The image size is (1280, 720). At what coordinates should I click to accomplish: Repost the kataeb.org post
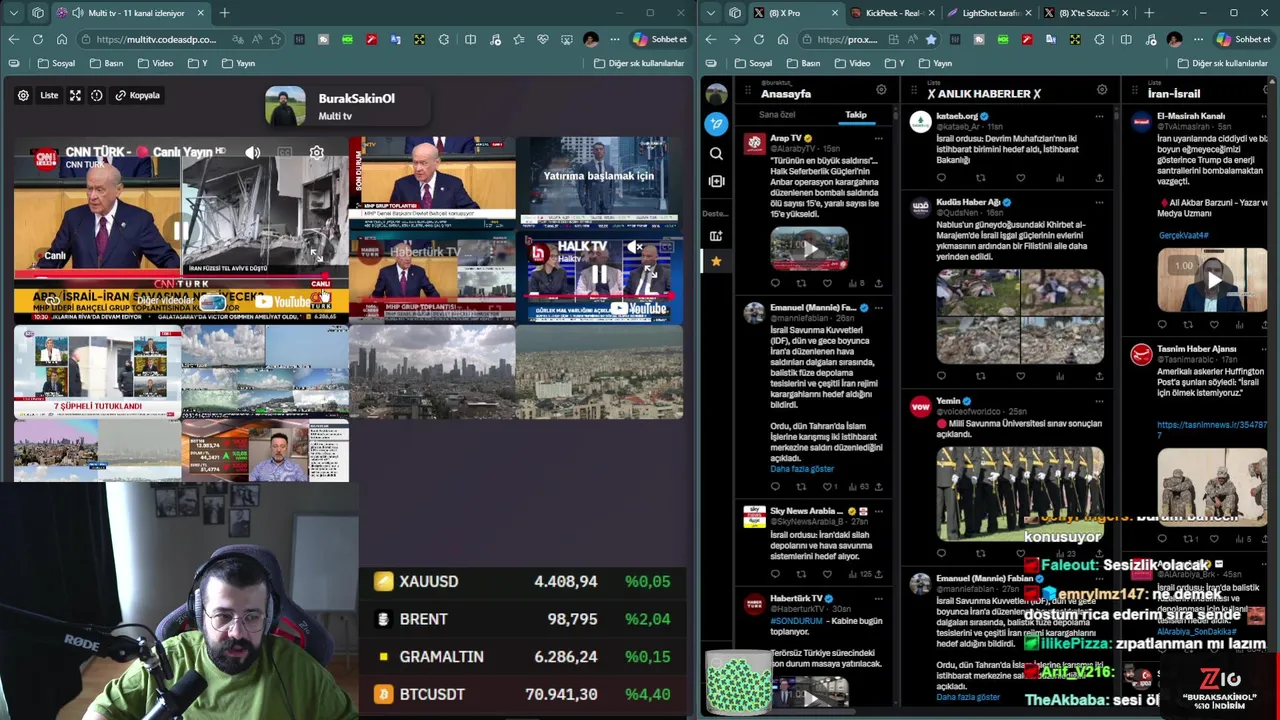click(980, 178)
